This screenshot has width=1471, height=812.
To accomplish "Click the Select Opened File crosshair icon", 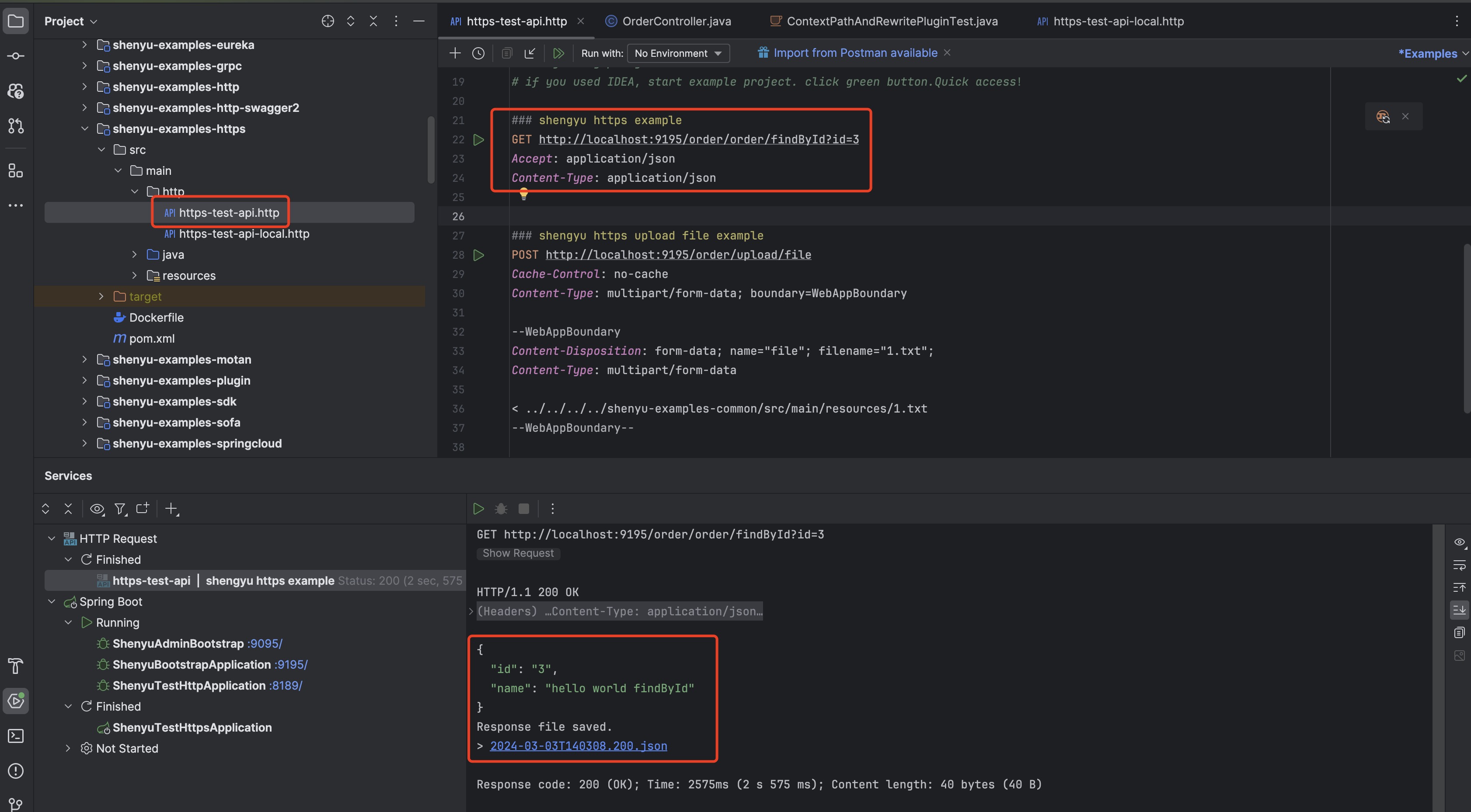I will (328, 21).
